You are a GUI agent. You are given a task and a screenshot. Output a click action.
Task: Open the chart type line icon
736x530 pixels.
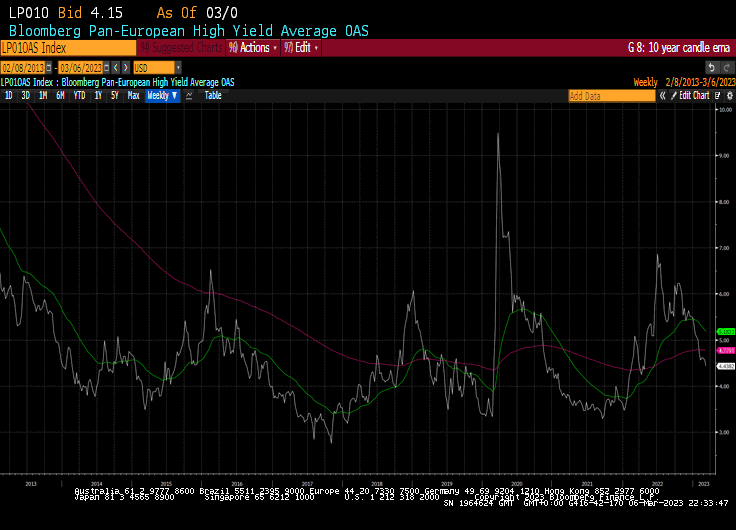point(189,96)
